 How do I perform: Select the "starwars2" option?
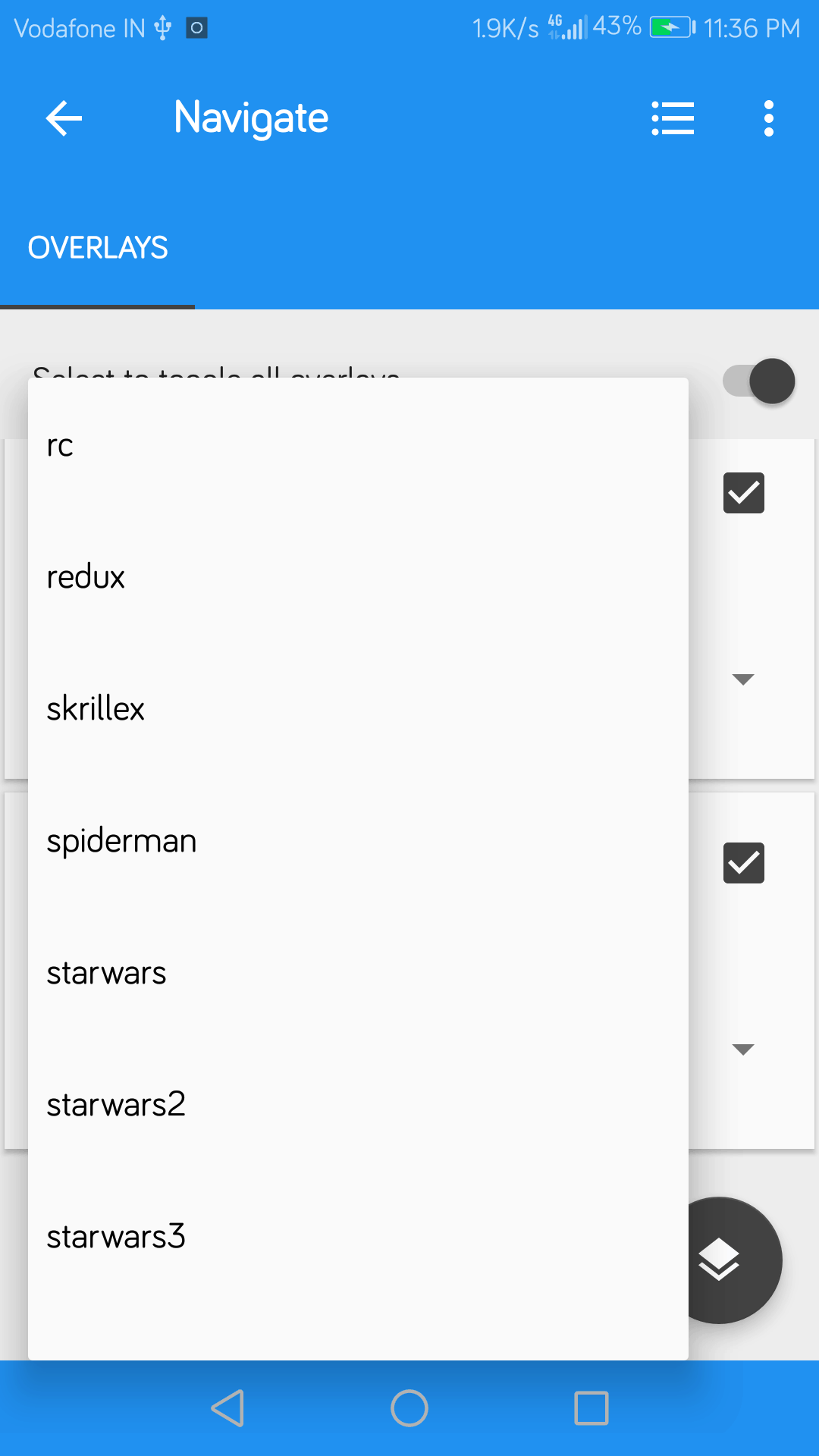pos(358,1105)
